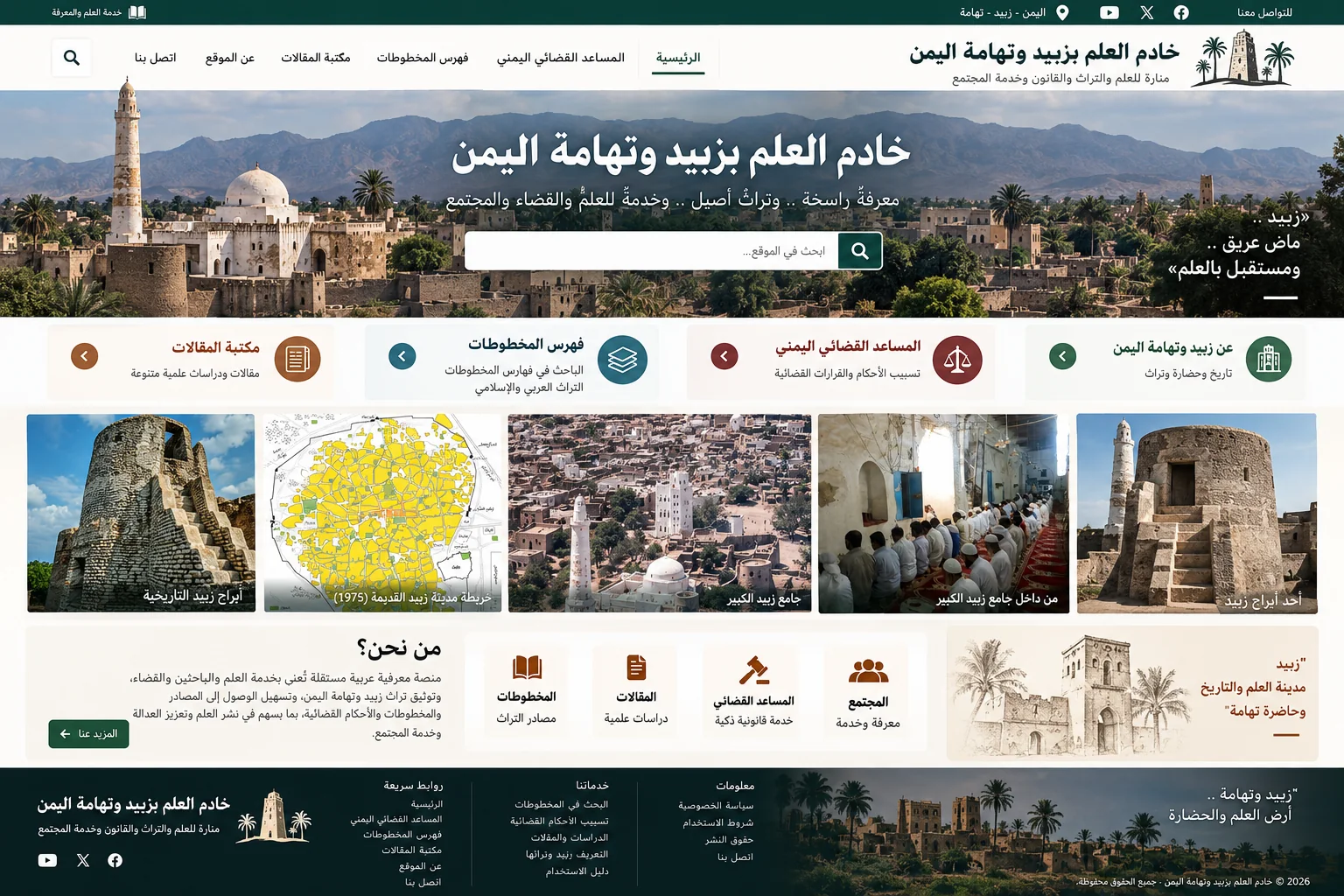Open اتصل بنا in the header menu
The image size is (1344, 896).
point(156,58)
